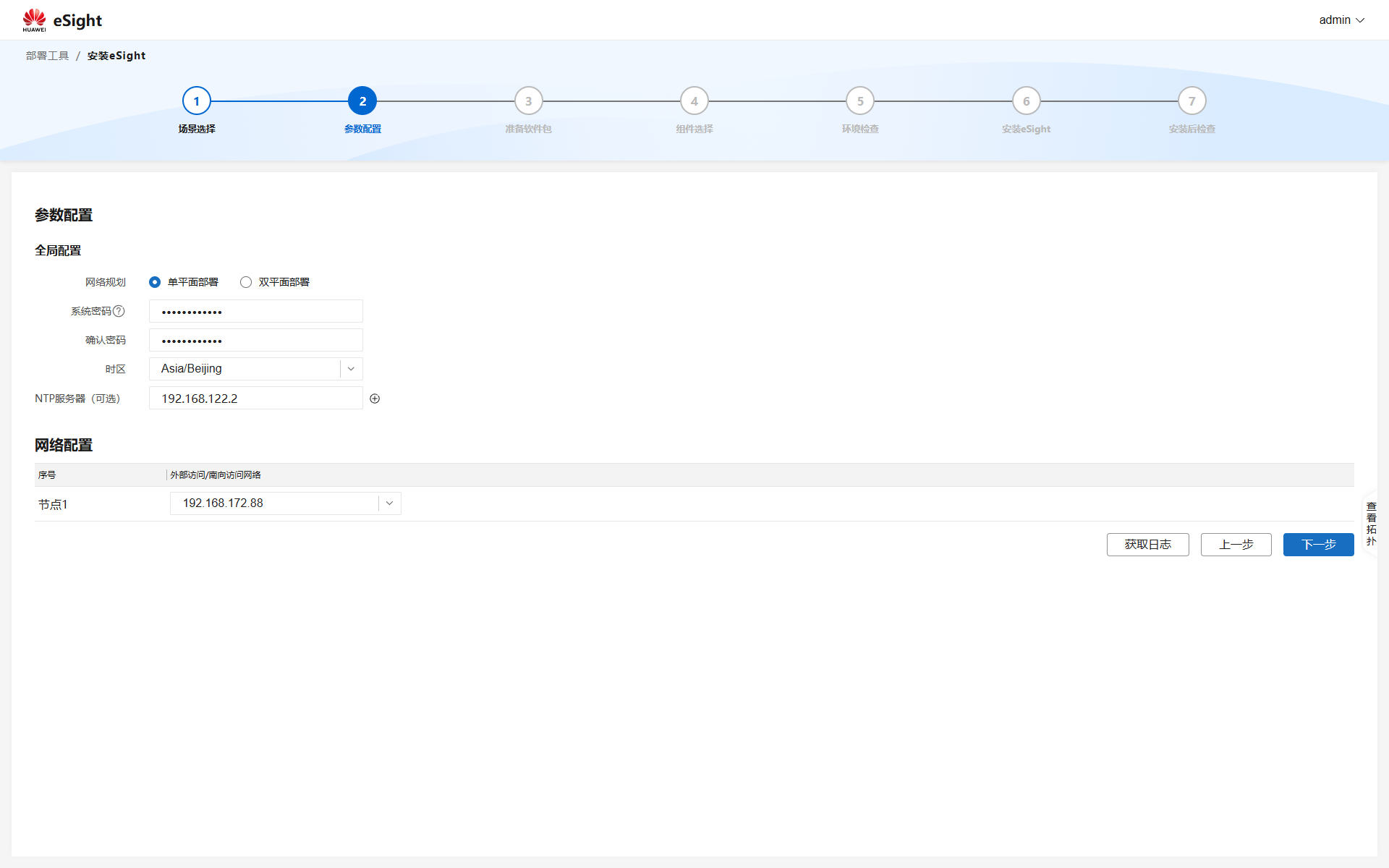Click step 5 environment check circle
This screenshot has width=1389, height=868.
[x=860, y=101]
